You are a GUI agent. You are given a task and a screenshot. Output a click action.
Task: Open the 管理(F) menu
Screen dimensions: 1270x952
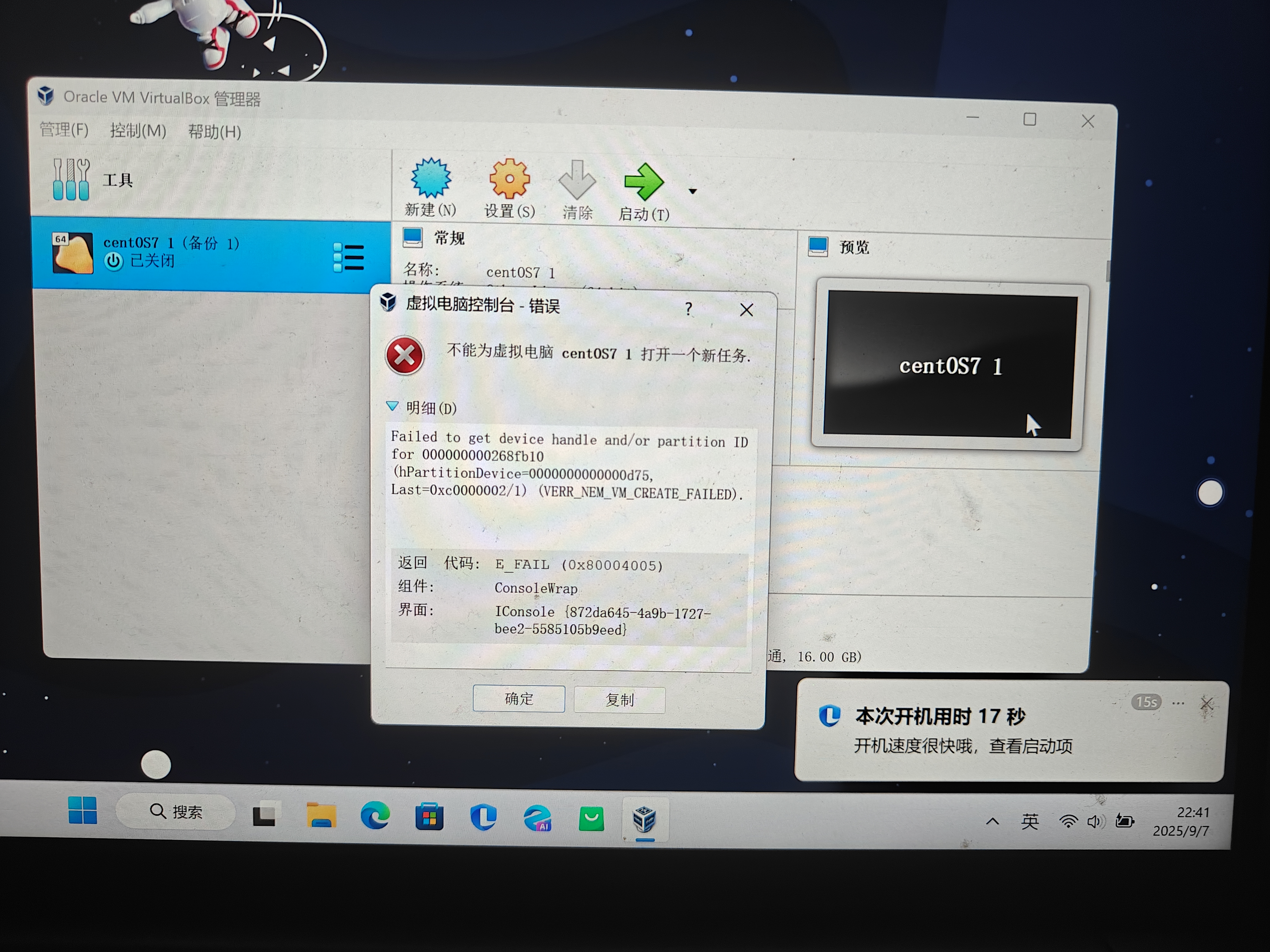[x=64, y=130]
